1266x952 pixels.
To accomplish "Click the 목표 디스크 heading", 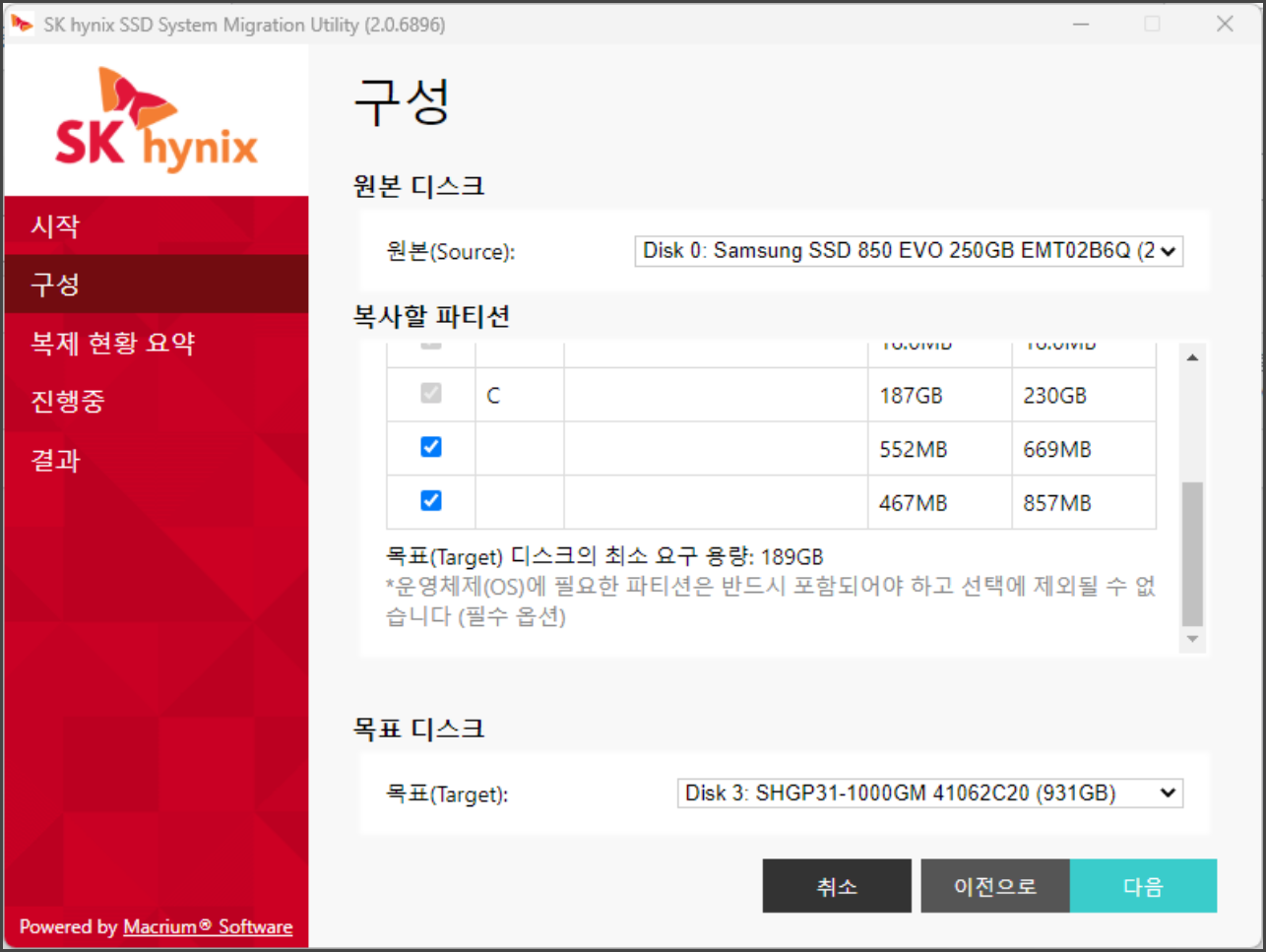I will pyautogui.click(x=419, y=729).
